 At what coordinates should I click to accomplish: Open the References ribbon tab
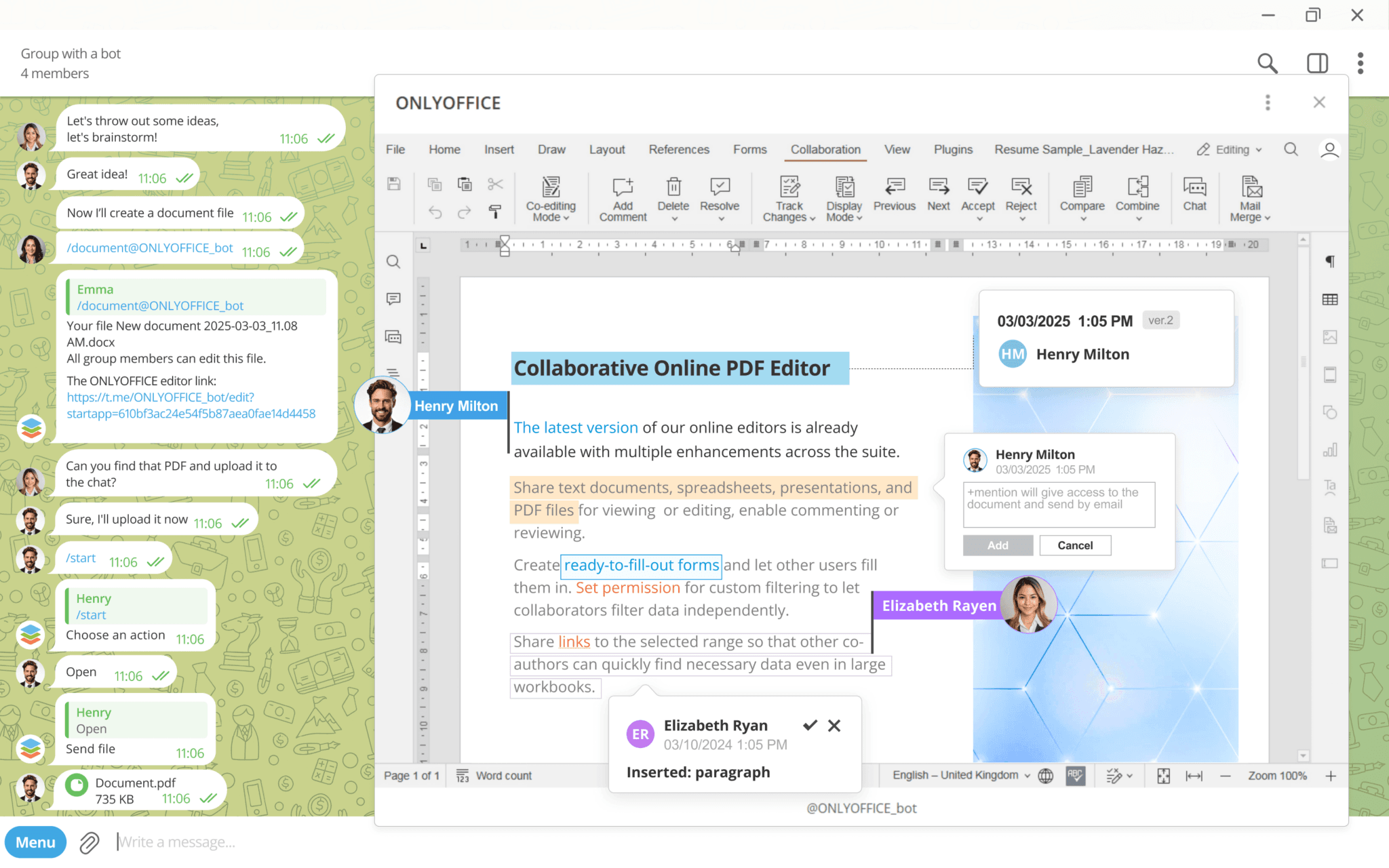click(679, 149)
